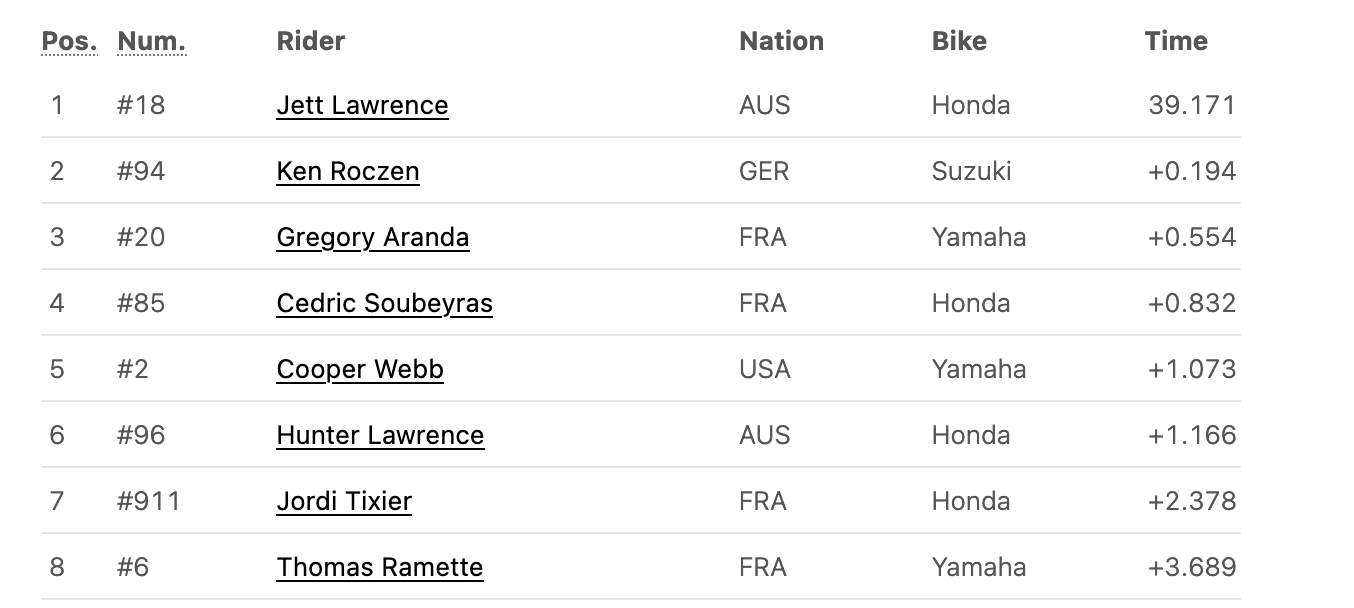Click the Time column header
The image size is (1354, 608).
click(x=1176, y=41)
